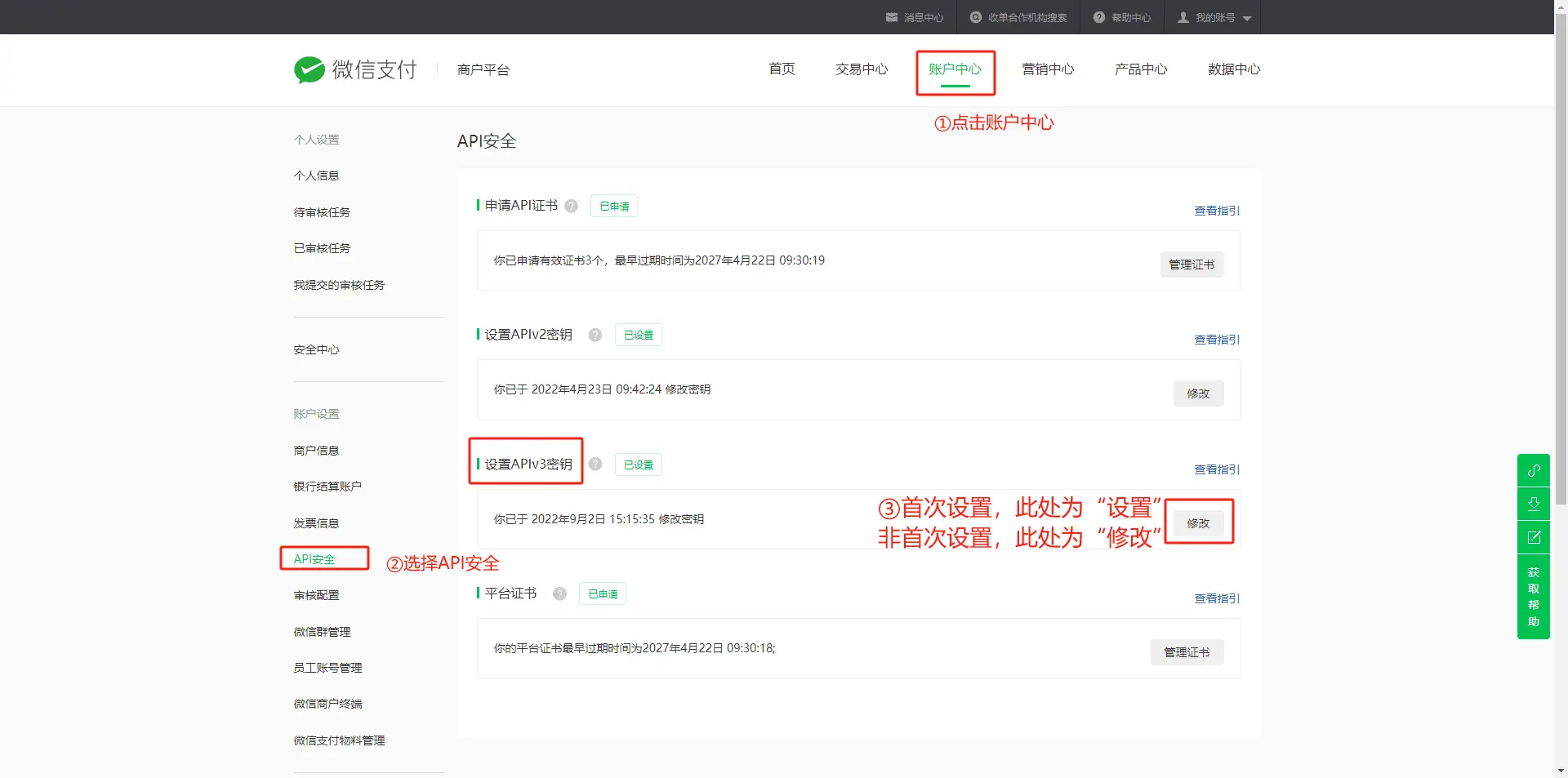Open 帮助中心 in top bar

click(1122, 17)
